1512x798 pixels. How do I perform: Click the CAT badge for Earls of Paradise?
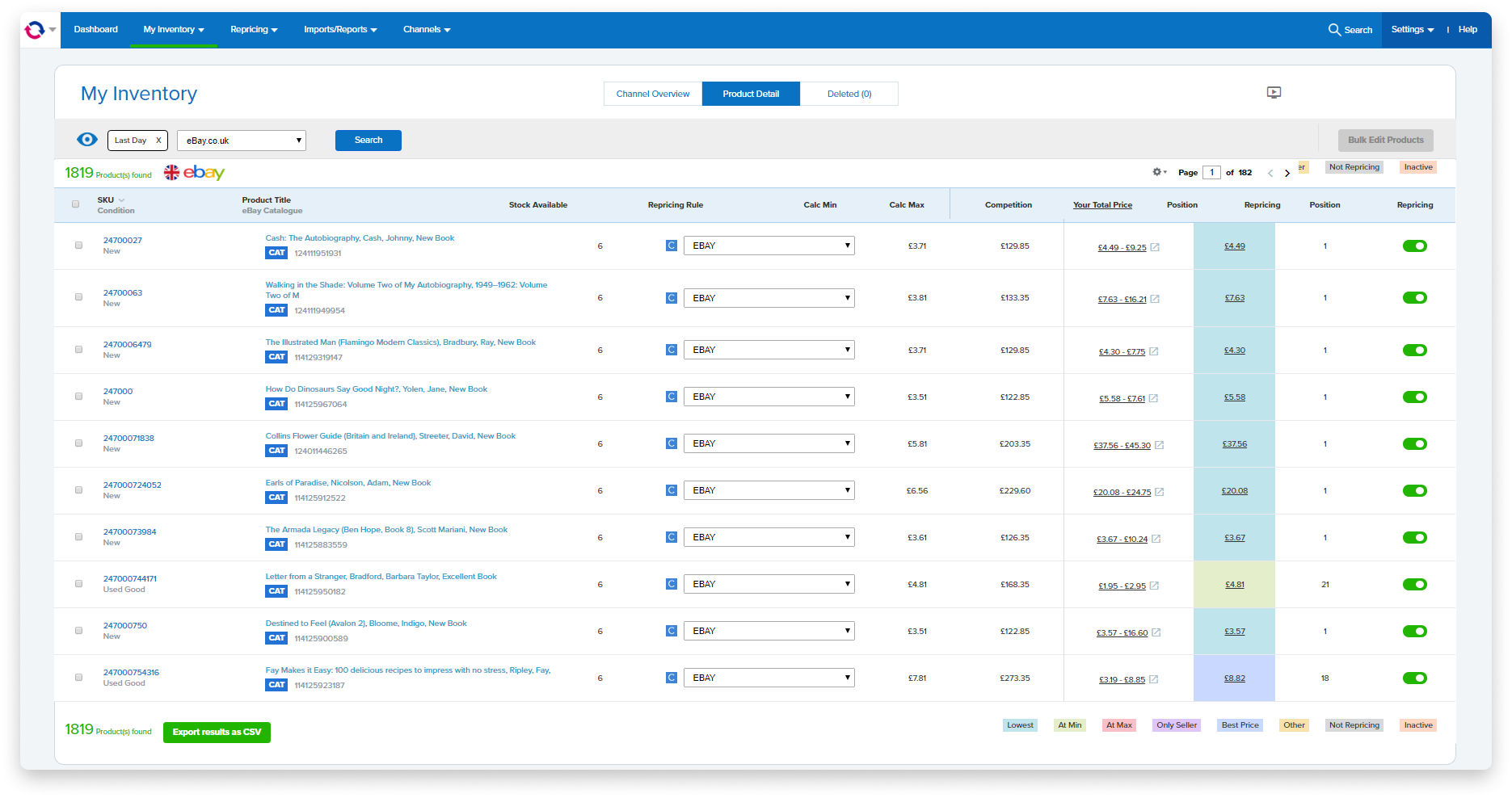tap(276, 498)
